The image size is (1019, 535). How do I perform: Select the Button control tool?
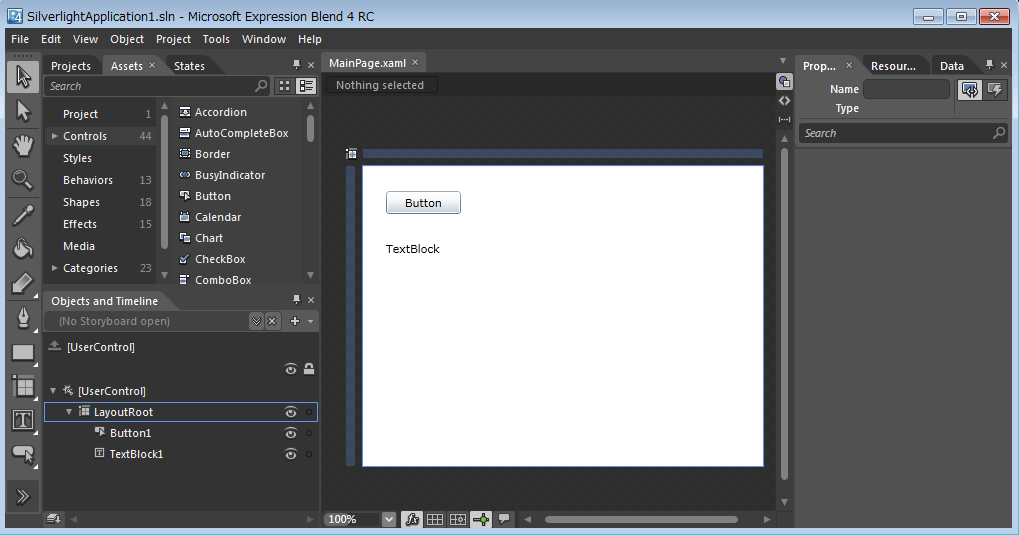tap(23, 454)
